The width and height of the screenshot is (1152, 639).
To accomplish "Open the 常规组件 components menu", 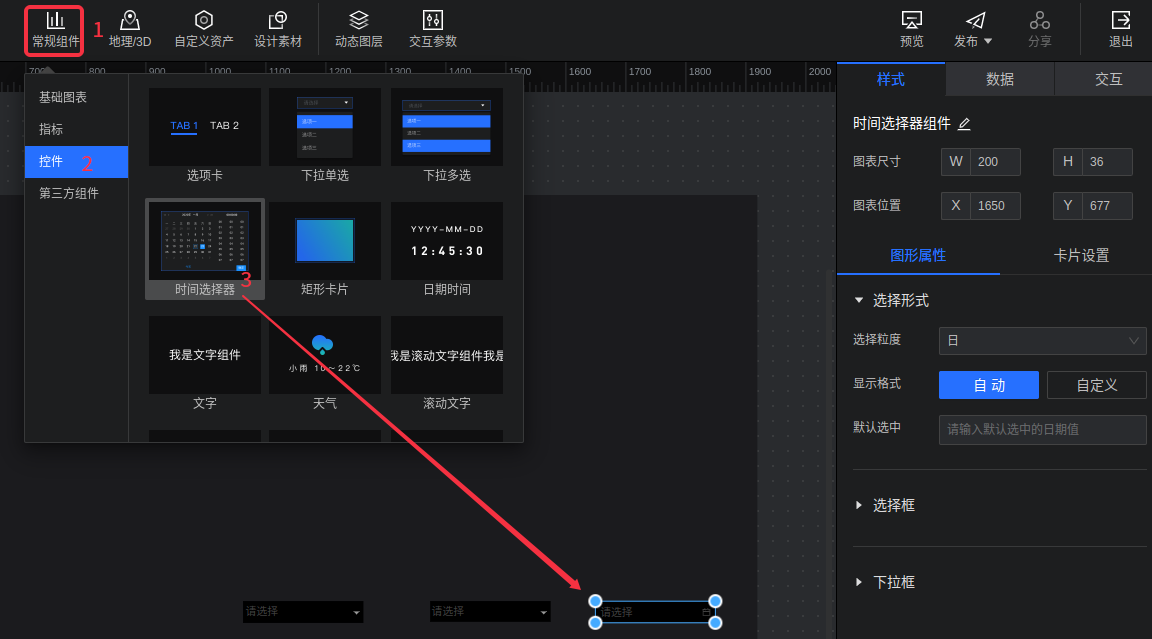I will pos(55,29).
